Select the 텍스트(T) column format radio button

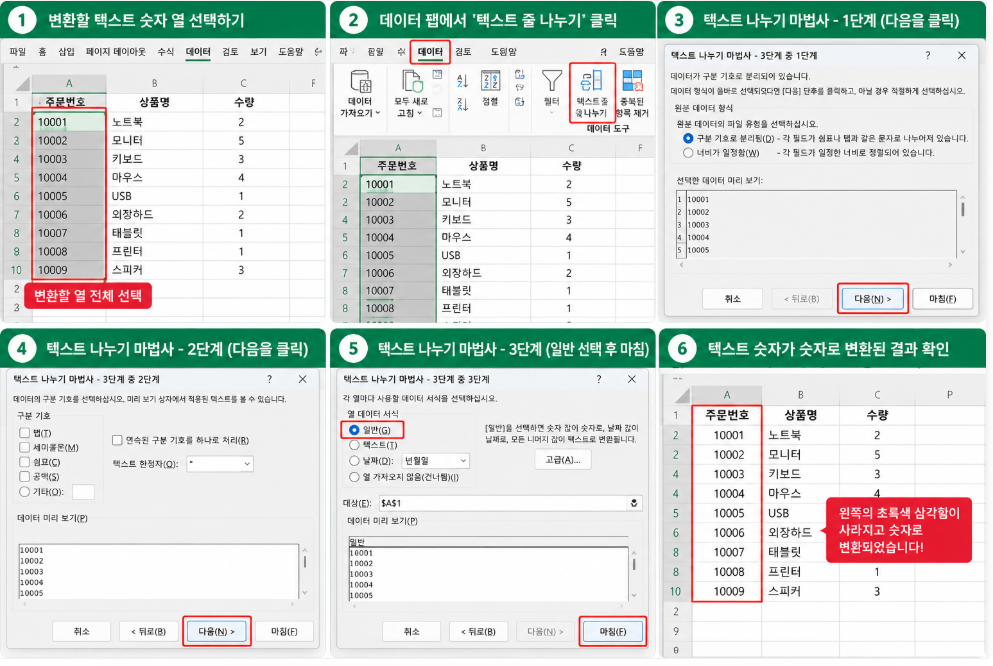[x=355, y=445]
